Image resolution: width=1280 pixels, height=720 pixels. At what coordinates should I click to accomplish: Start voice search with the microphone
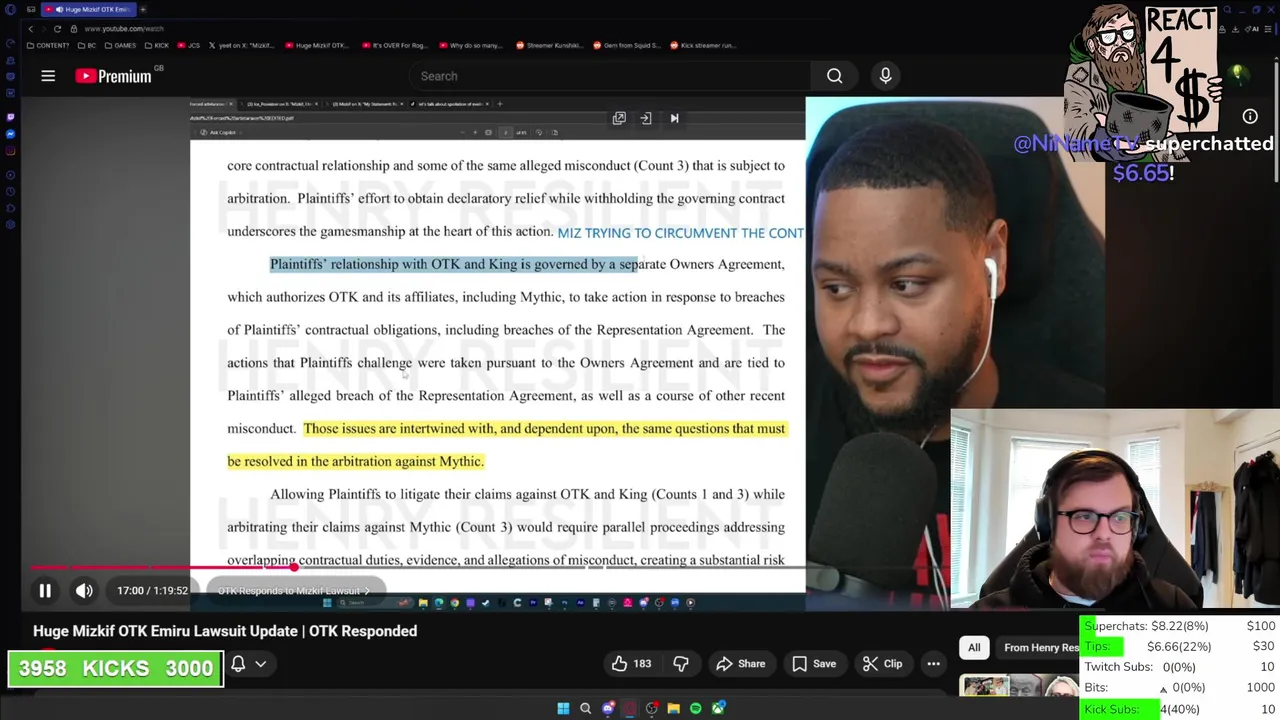tap(885, 76)
